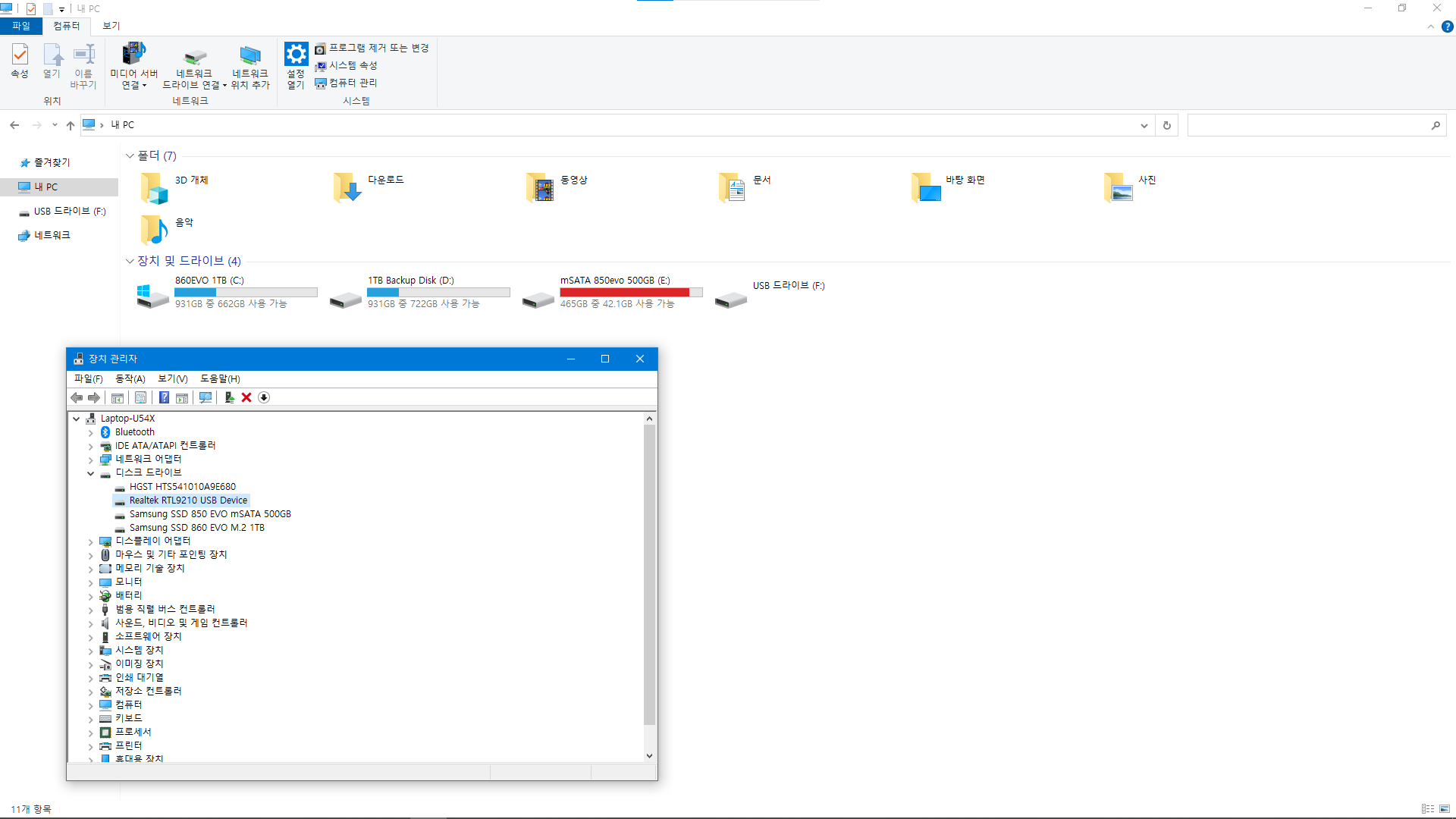1456x819 pixels.
Task: Click the Explorer search box
Action: [x=1316, y=126]
